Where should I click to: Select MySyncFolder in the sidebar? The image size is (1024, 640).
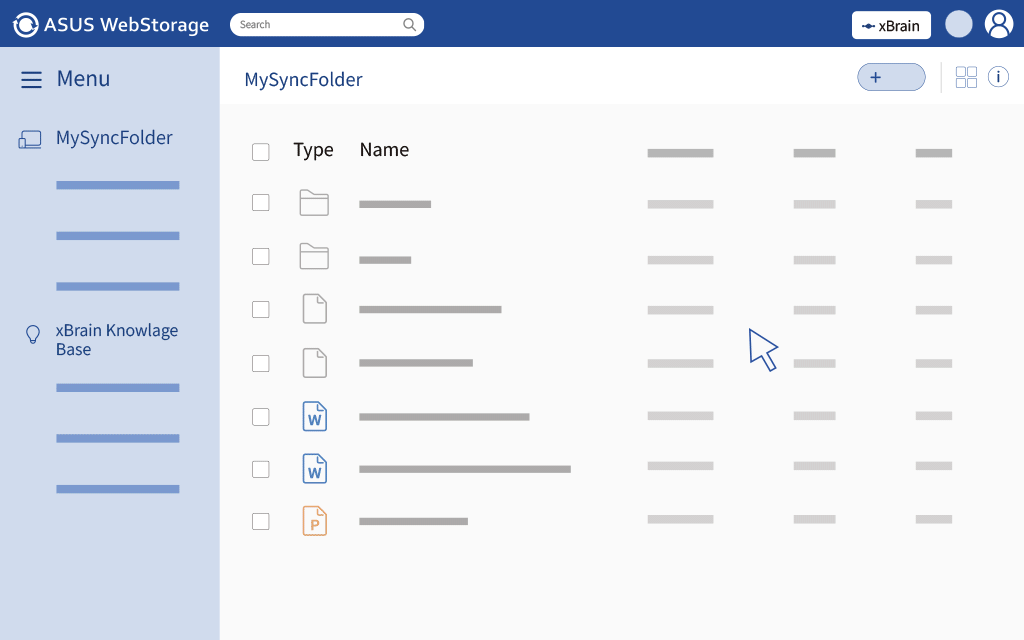click(114, 138)
